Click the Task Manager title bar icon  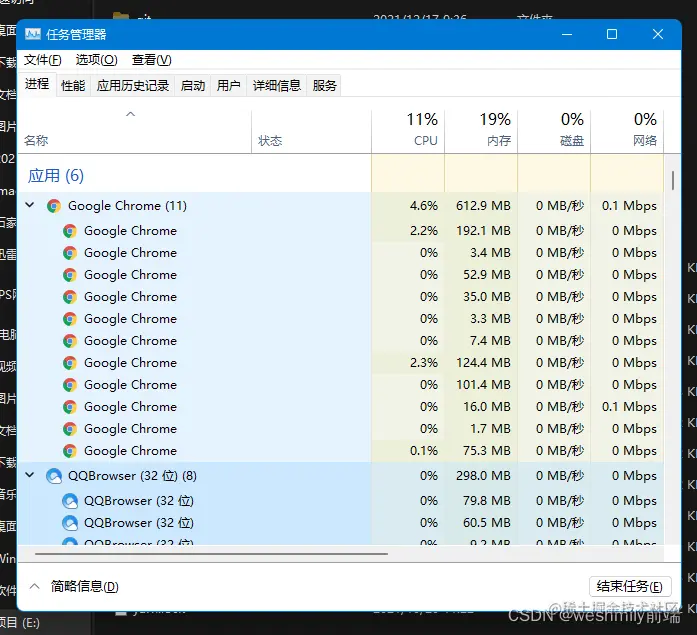[x=32, y=34]
